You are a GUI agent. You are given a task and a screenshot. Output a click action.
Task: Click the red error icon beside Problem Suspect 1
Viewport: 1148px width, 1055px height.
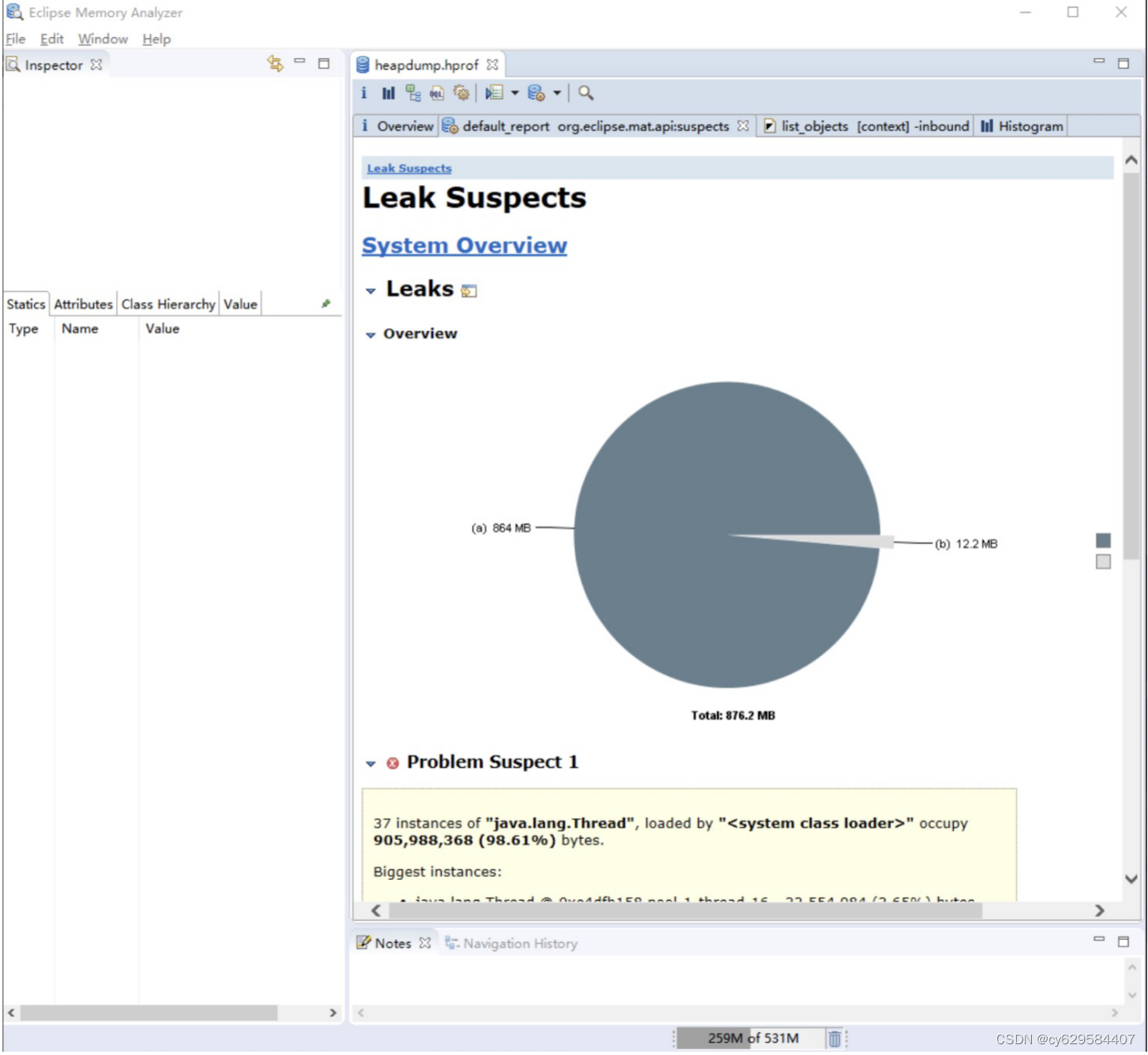(x=393, y=763)
